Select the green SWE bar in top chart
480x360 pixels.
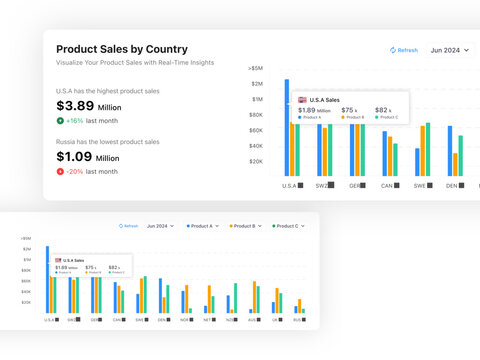pyautogui.click(x=428, y=149)
